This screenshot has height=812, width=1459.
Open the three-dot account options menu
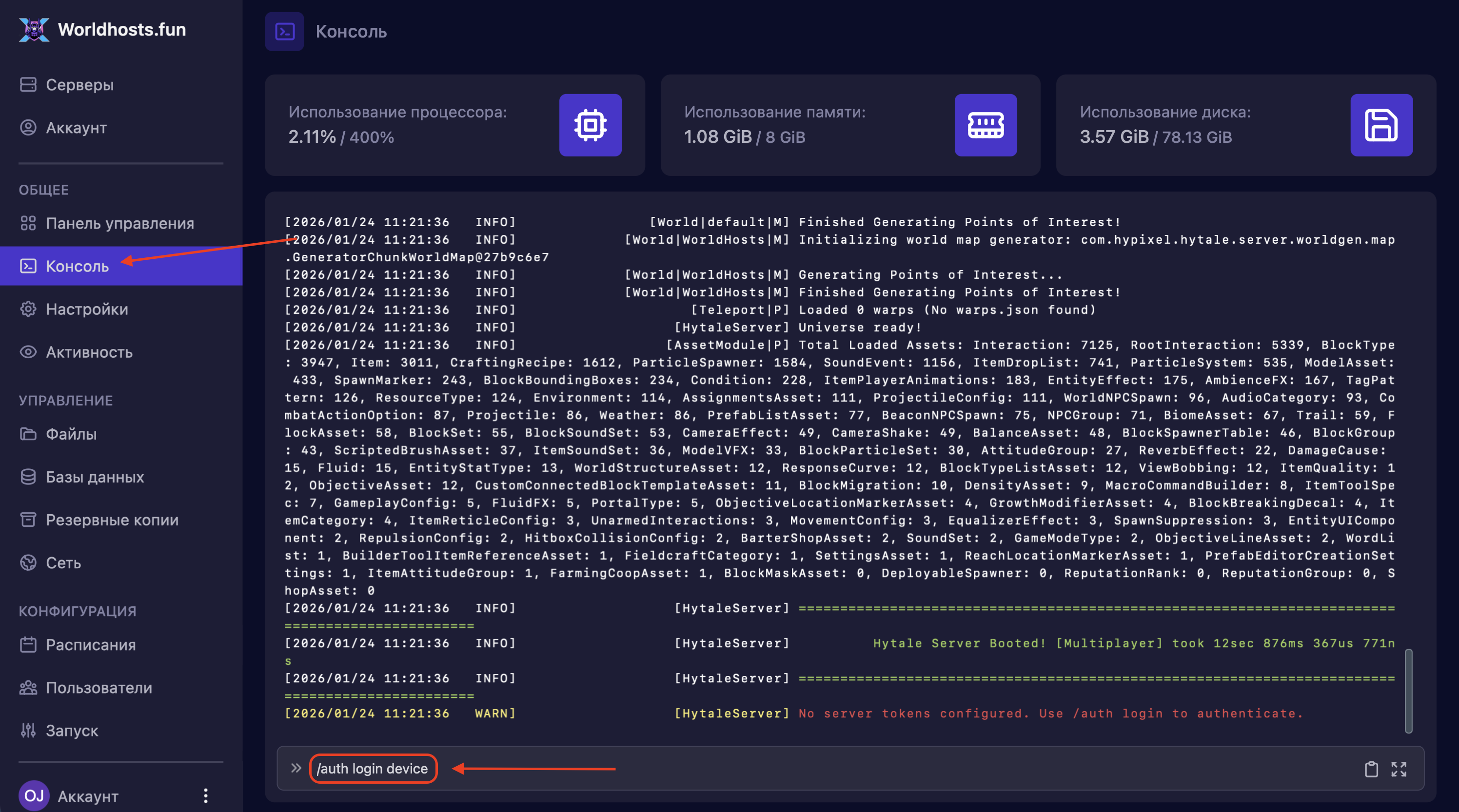(206, 795)
